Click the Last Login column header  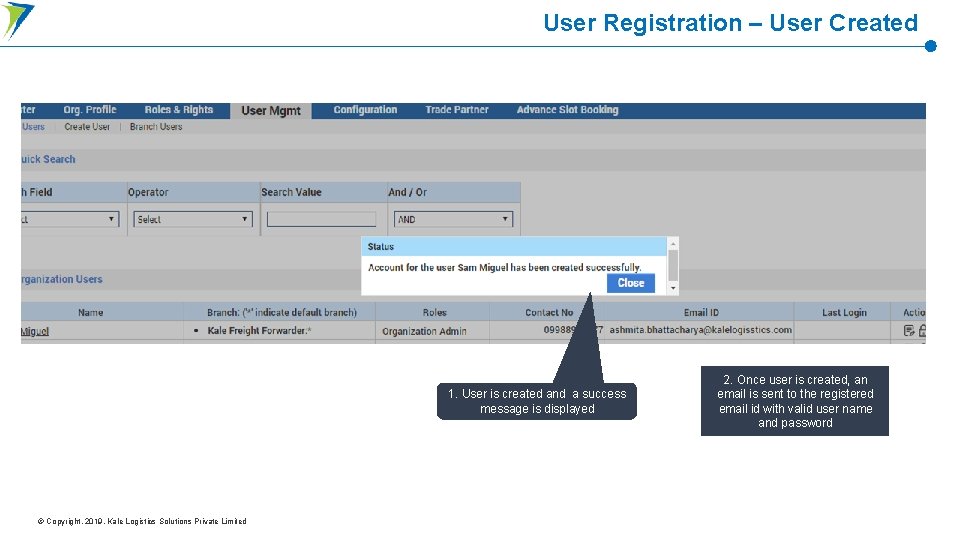point(844,312)
